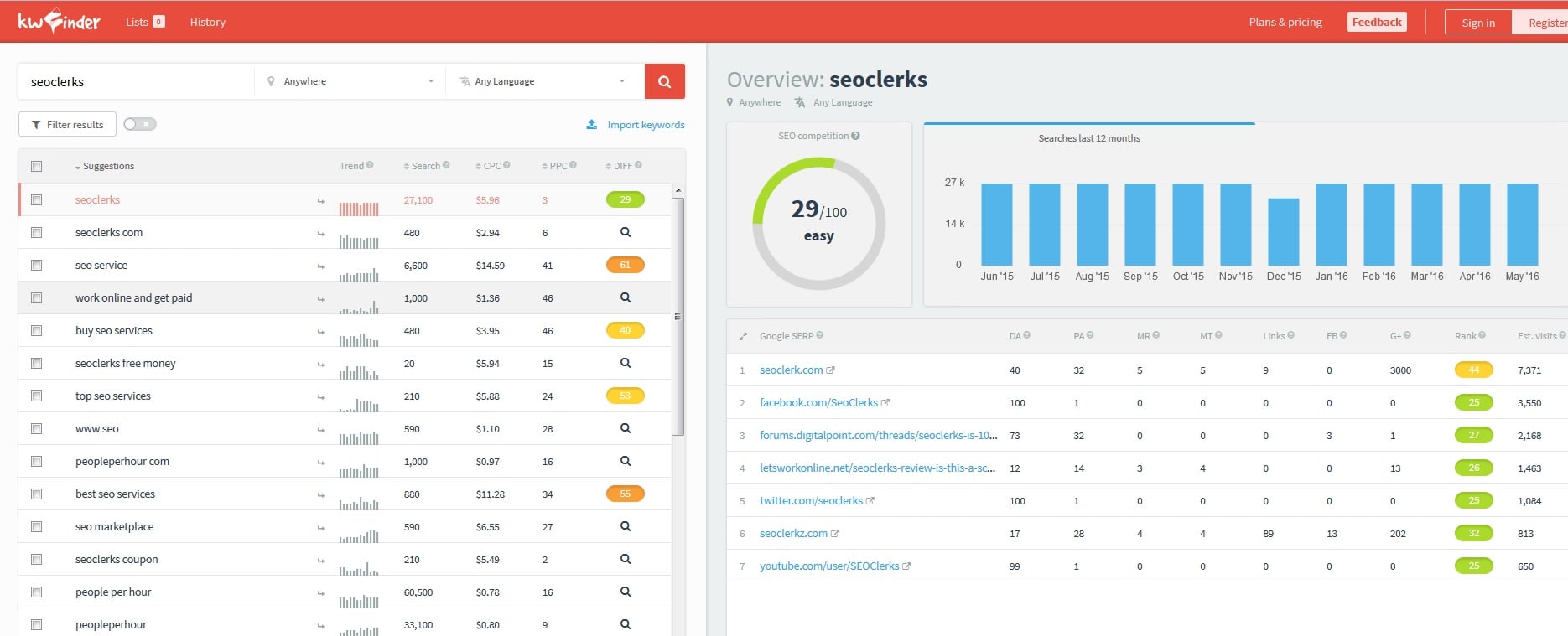Sort by the Suggestions column header

coord(107,166)
